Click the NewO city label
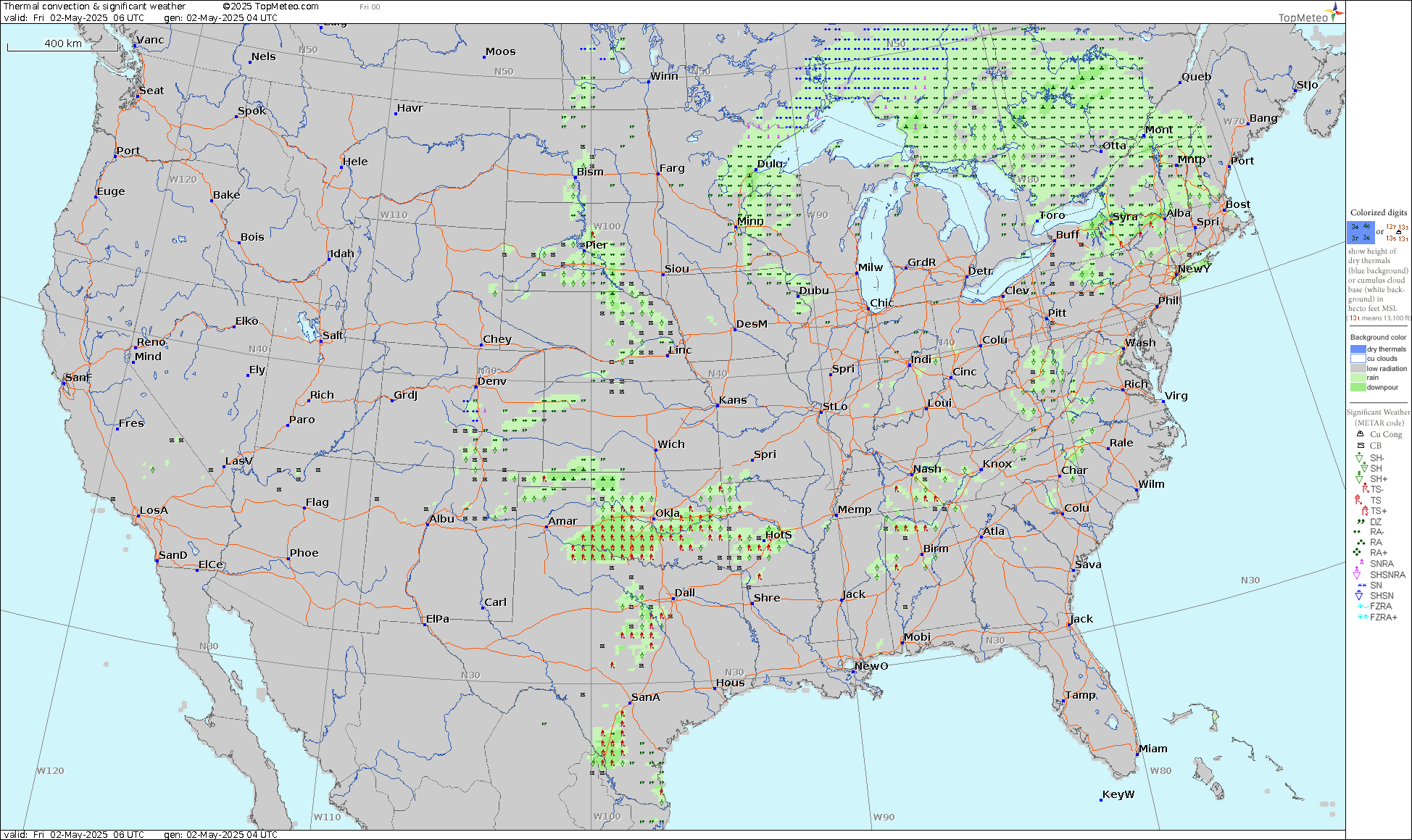This screenshot has width=1412, height=840. pos(871,665)
